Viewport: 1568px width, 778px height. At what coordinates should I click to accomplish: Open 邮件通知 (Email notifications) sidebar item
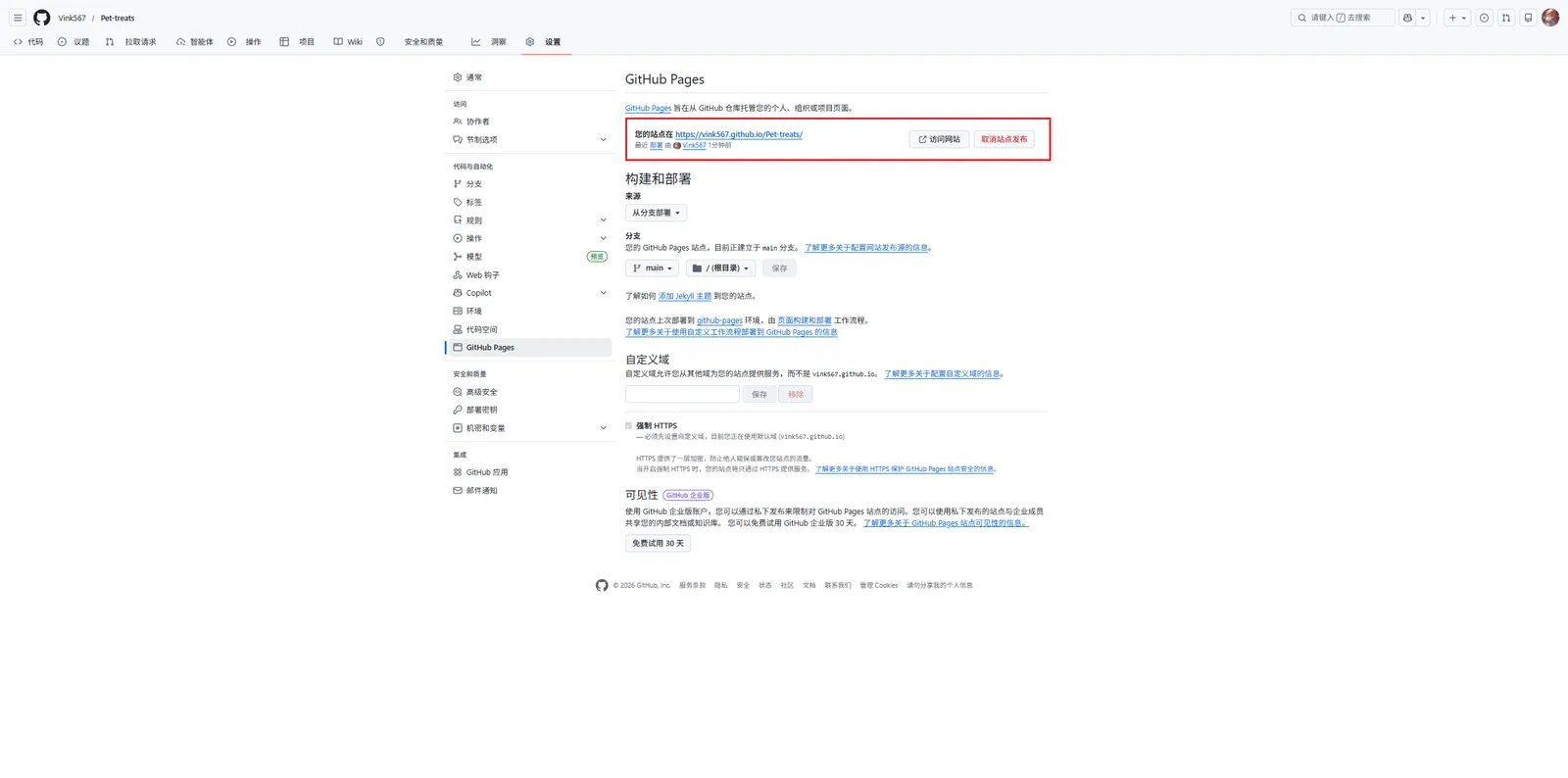point(529,490)
